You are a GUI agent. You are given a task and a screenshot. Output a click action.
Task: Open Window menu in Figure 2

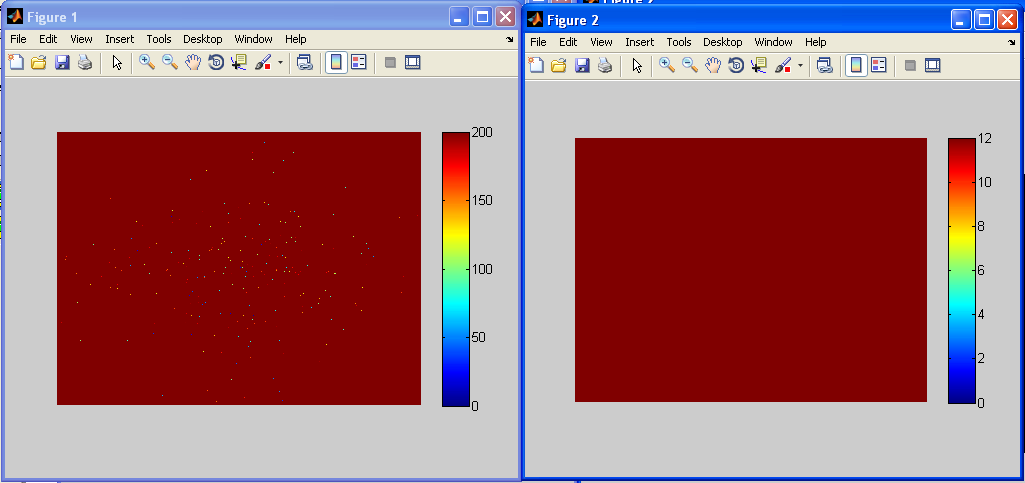[x=773, y=42]
